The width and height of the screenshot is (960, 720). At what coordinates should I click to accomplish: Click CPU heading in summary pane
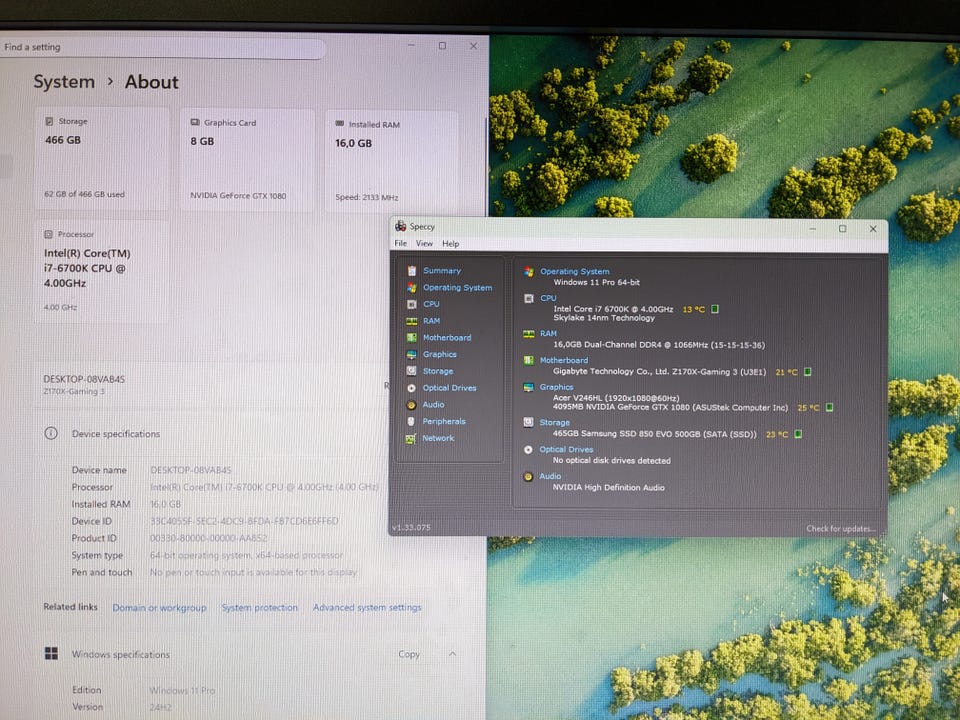(548, 298)
